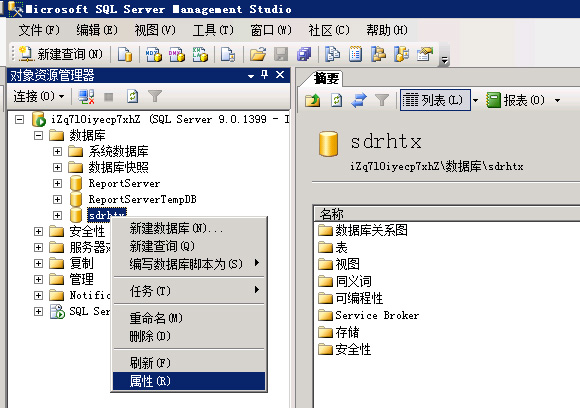Open the Tasks (任务) submenu
Image resolution: width=580 pixels, height=408 pixels.
coord(189,291)
